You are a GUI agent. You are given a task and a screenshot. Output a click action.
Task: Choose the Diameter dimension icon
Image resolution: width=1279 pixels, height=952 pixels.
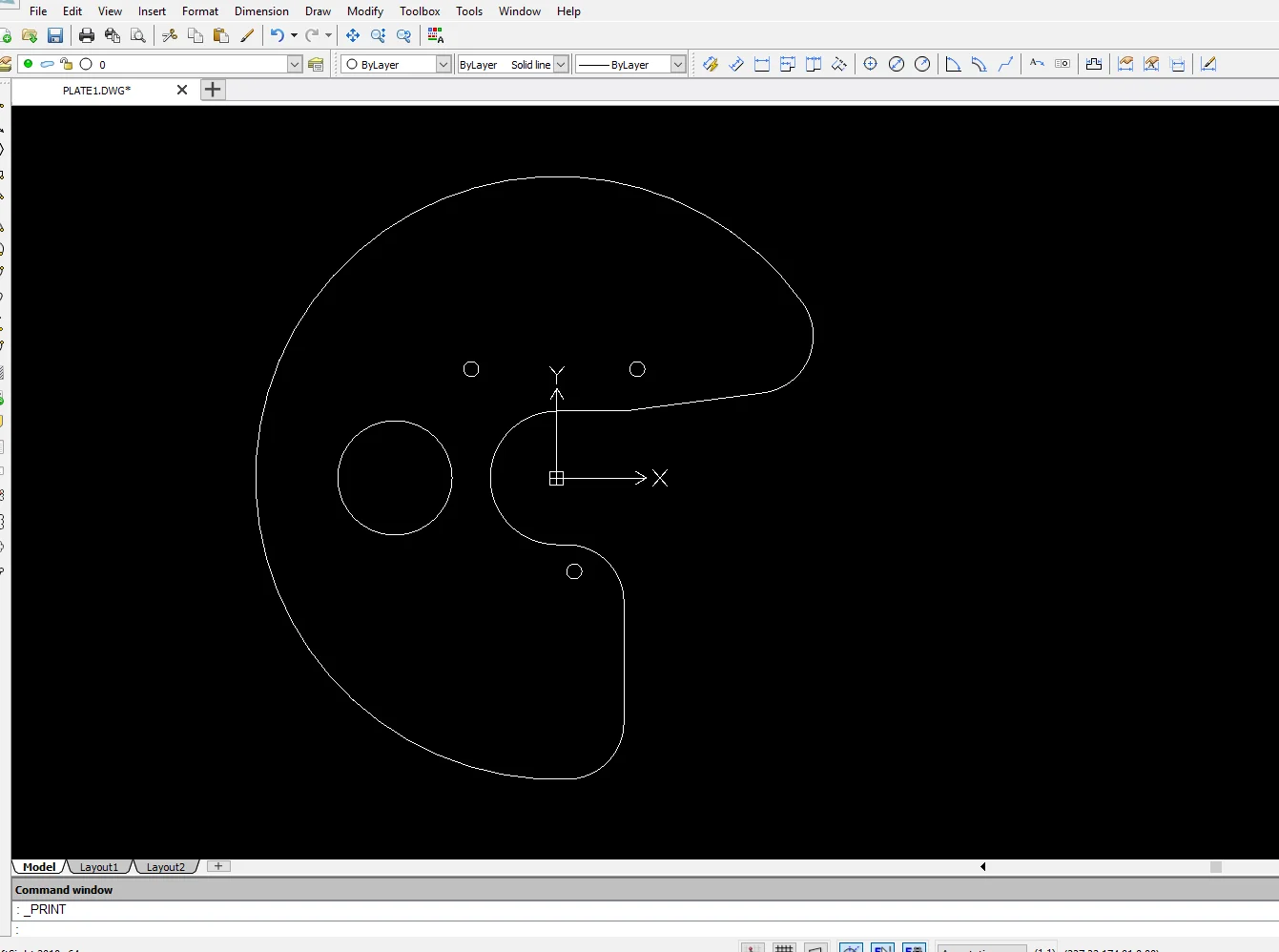point(897,64)
